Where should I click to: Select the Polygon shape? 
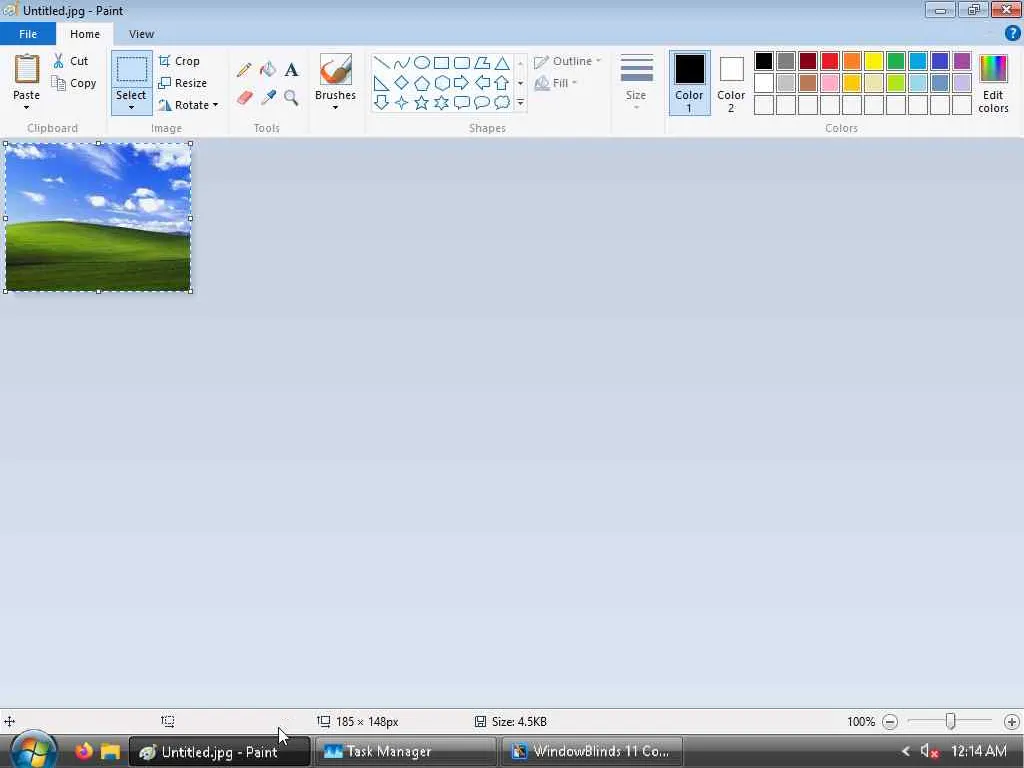click(x=482, y=63)
